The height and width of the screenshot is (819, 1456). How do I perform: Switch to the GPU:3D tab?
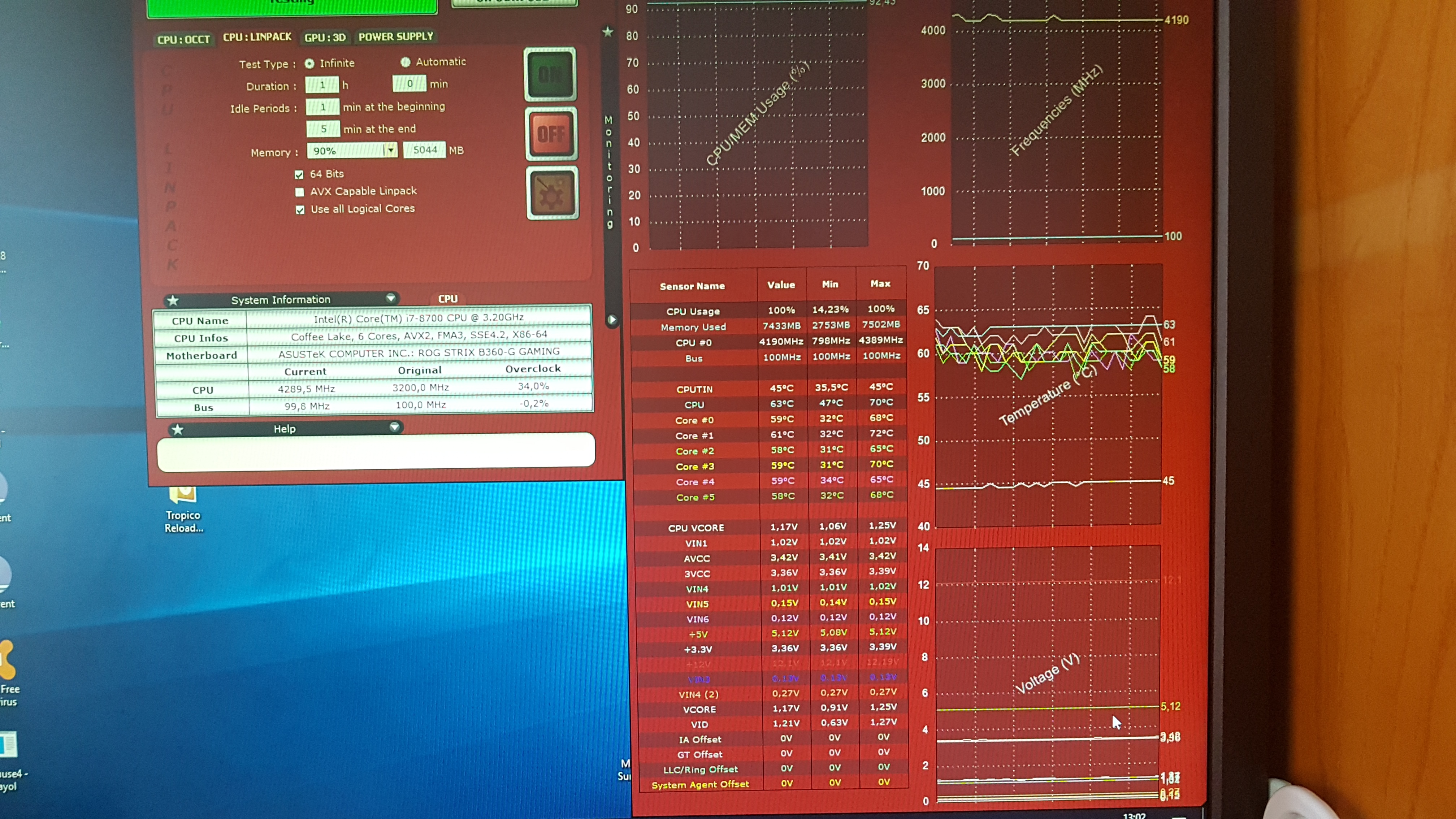click(x=324, y=38)
